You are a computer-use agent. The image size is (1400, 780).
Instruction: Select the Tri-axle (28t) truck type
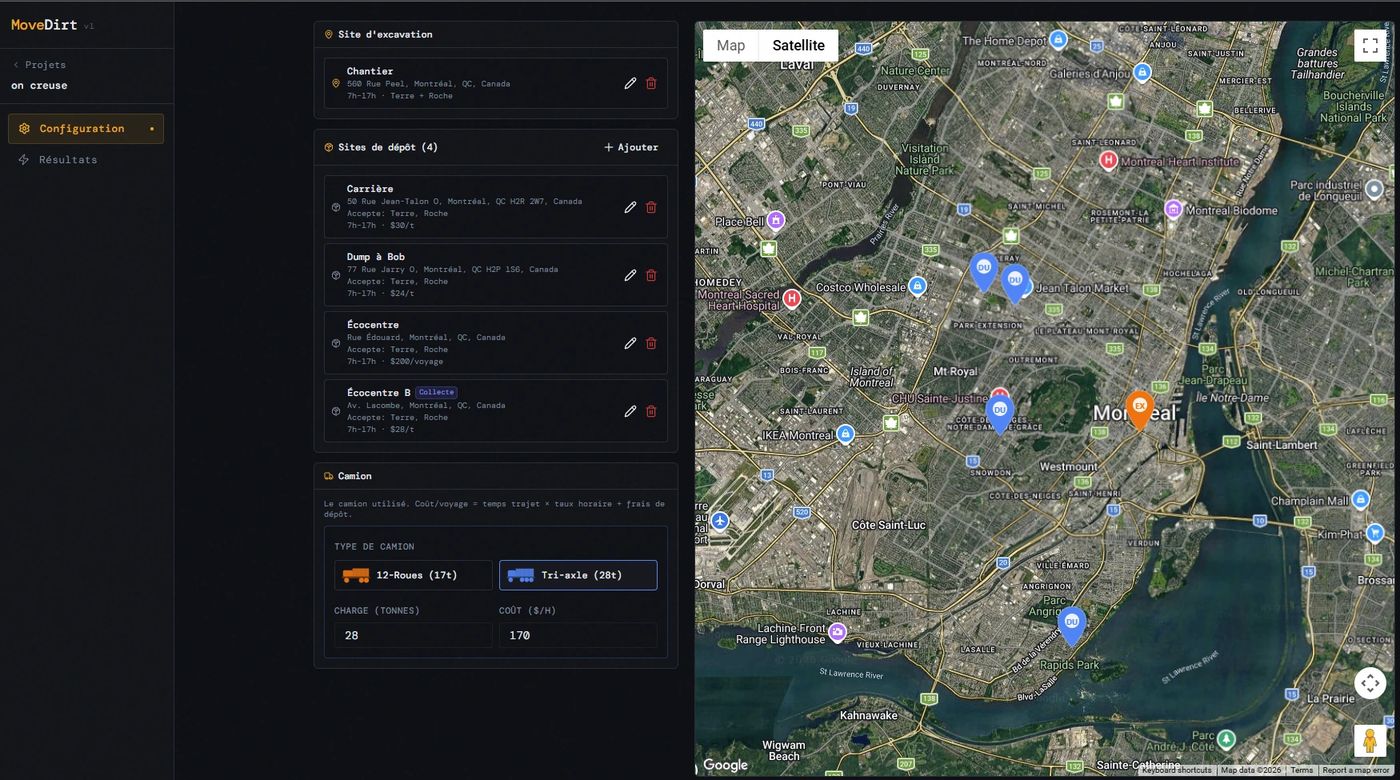click(x=578, y=575)
